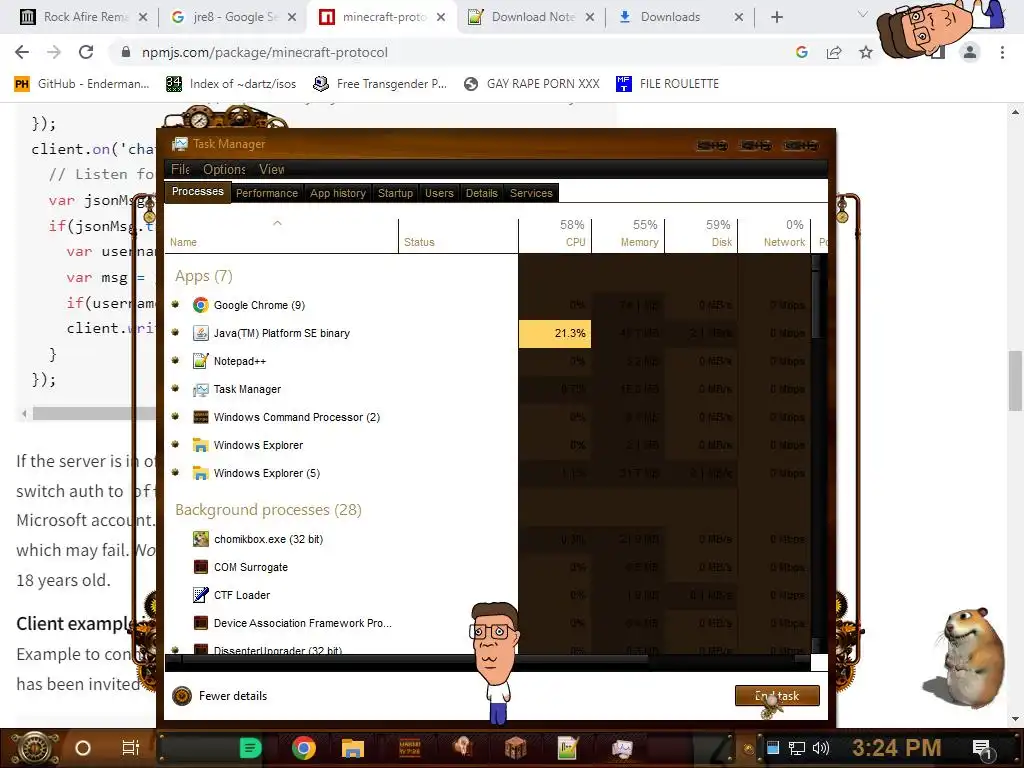This screenshot has height=768, width=1024.
Task: Open the steampunk Start button
Action: (34, 748)
